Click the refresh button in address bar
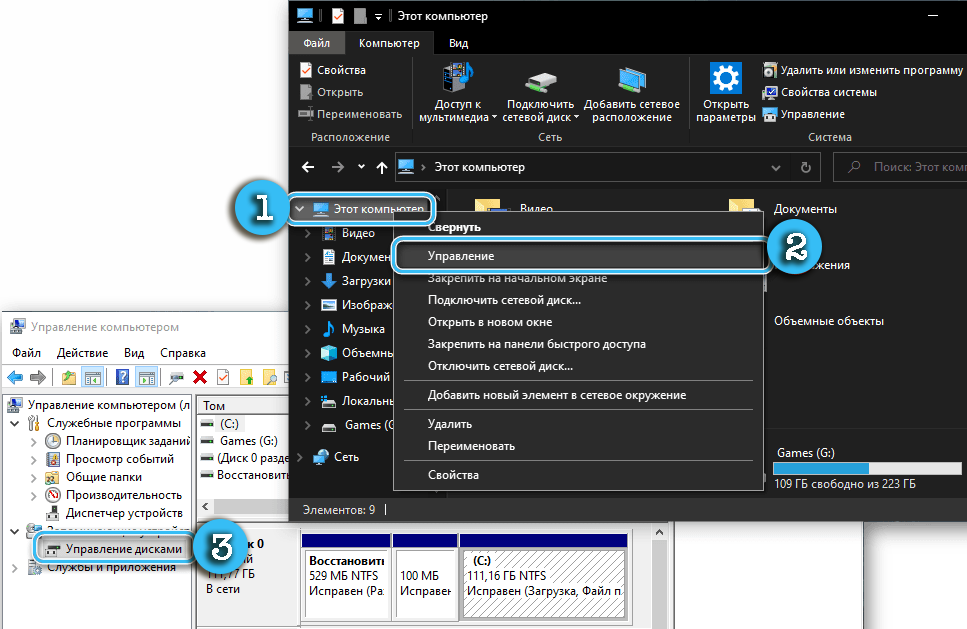Image resolution: width=967 pixels, height=629 pixels. tap(805, 167)
